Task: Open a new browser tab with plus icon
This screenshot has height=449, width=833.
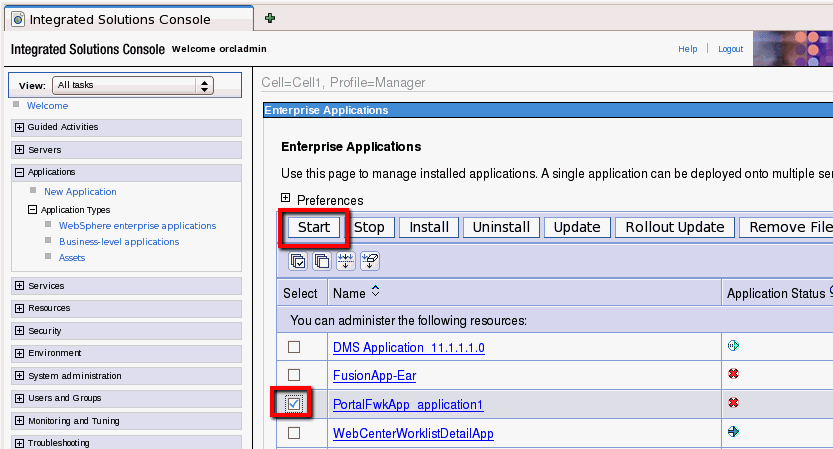Action: [x=270, y=19]
